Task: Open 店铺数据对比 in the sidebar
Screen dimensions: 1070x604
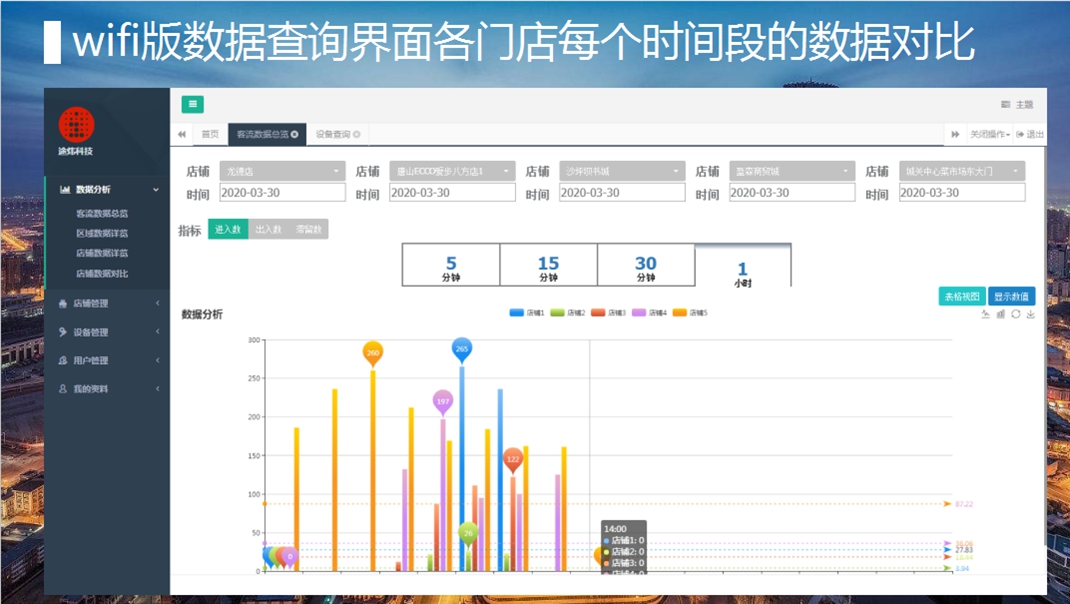Action: [102, 274]
